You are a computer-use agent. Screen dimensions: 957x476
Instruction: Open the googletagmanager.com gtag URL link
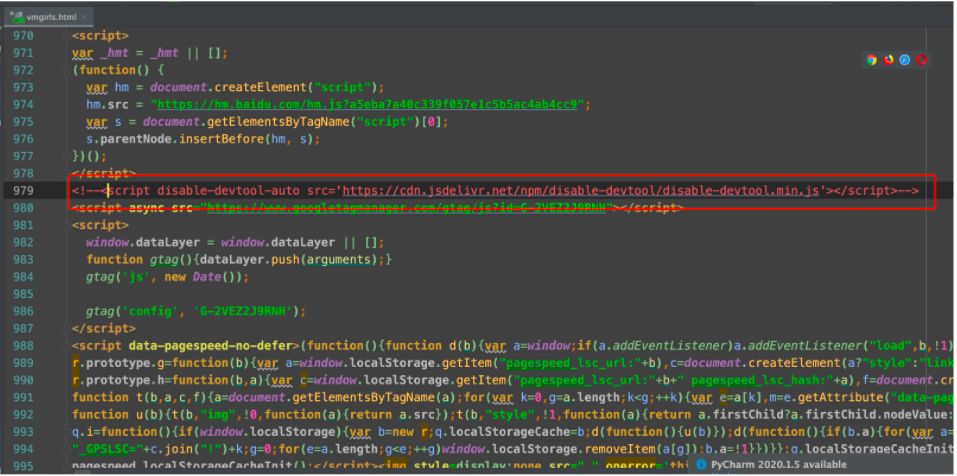pyautogui.click(x=406, y=207)
